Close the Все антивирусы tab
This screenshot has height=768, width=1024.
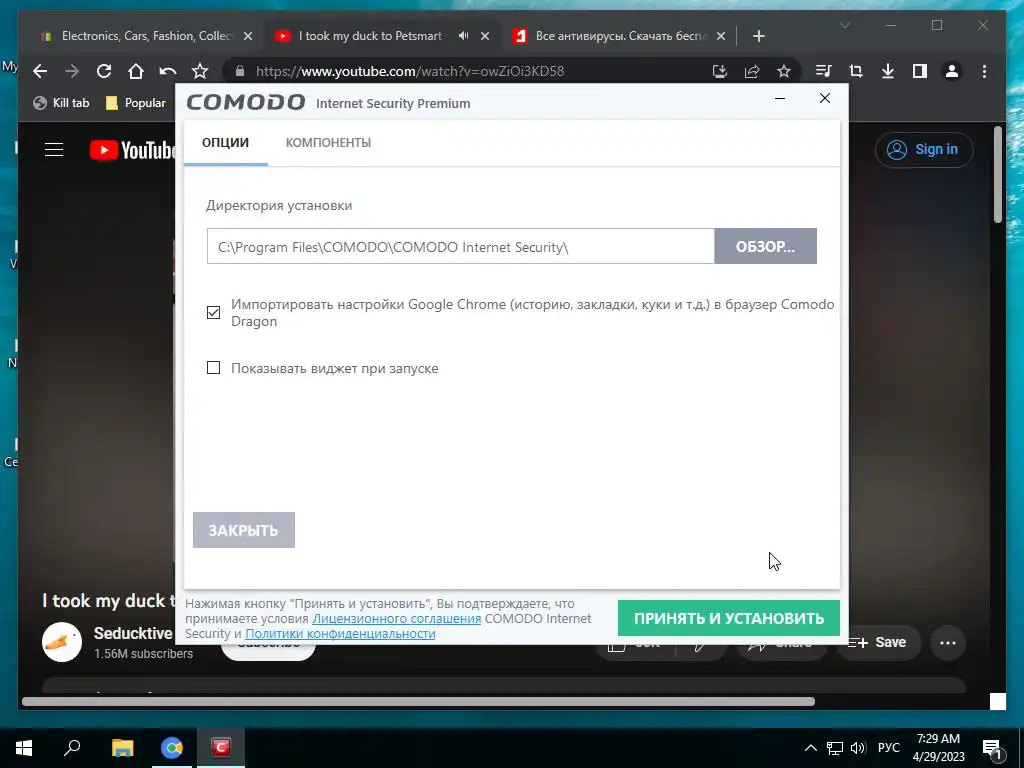(721, 36)
